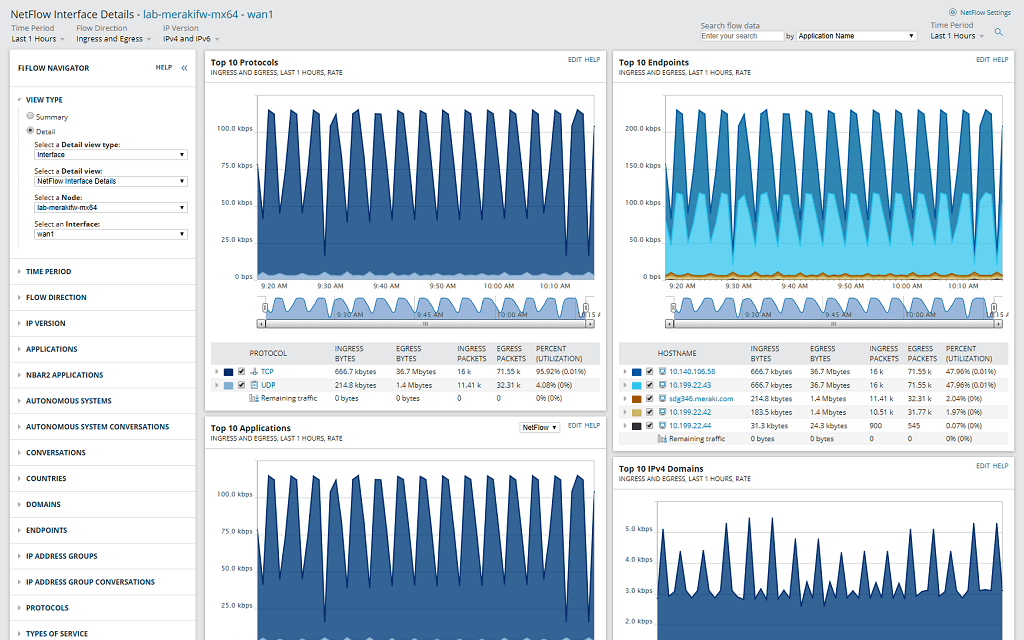Click Edit on Top 10 Protocols panel
The width and height of the screenshot is (1024, 640).
click(x=575, y=59)
